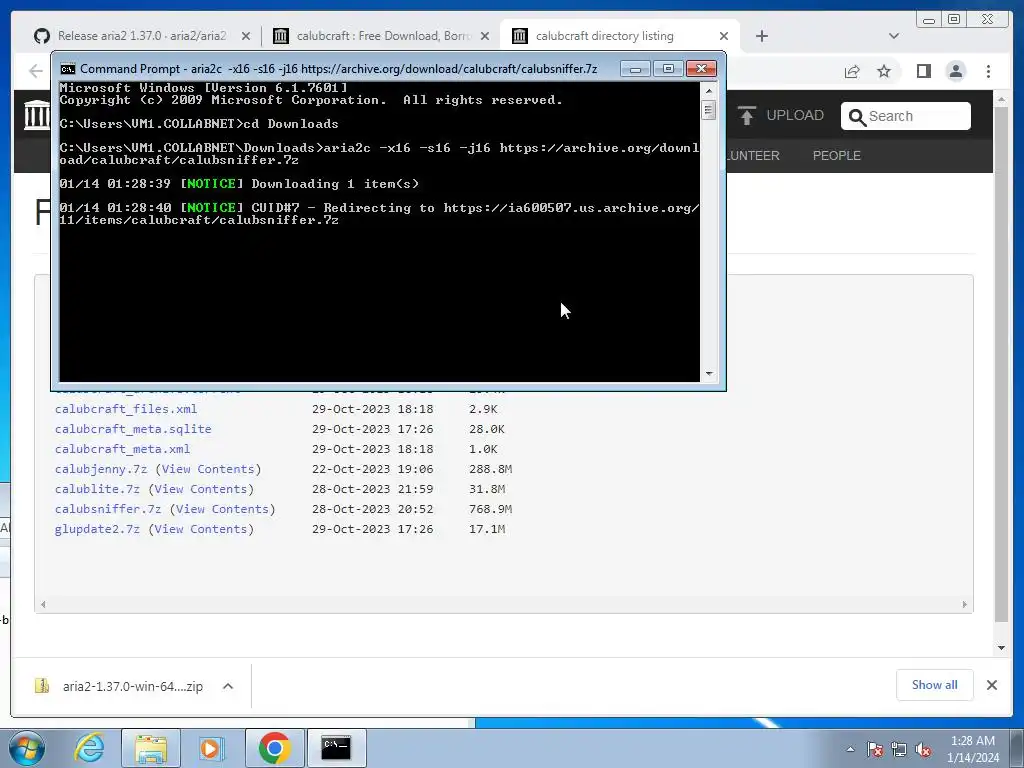Go back in Chrome
Screen dimensions: 1024x768
(36, 71)
